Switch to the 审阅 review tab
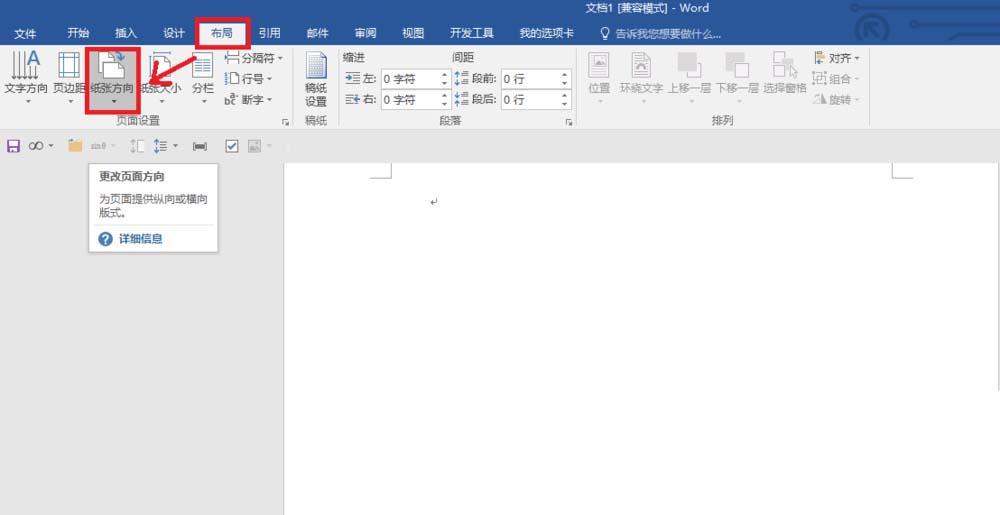This screenshot has height=515, width=1000. (x=365, y=33)
